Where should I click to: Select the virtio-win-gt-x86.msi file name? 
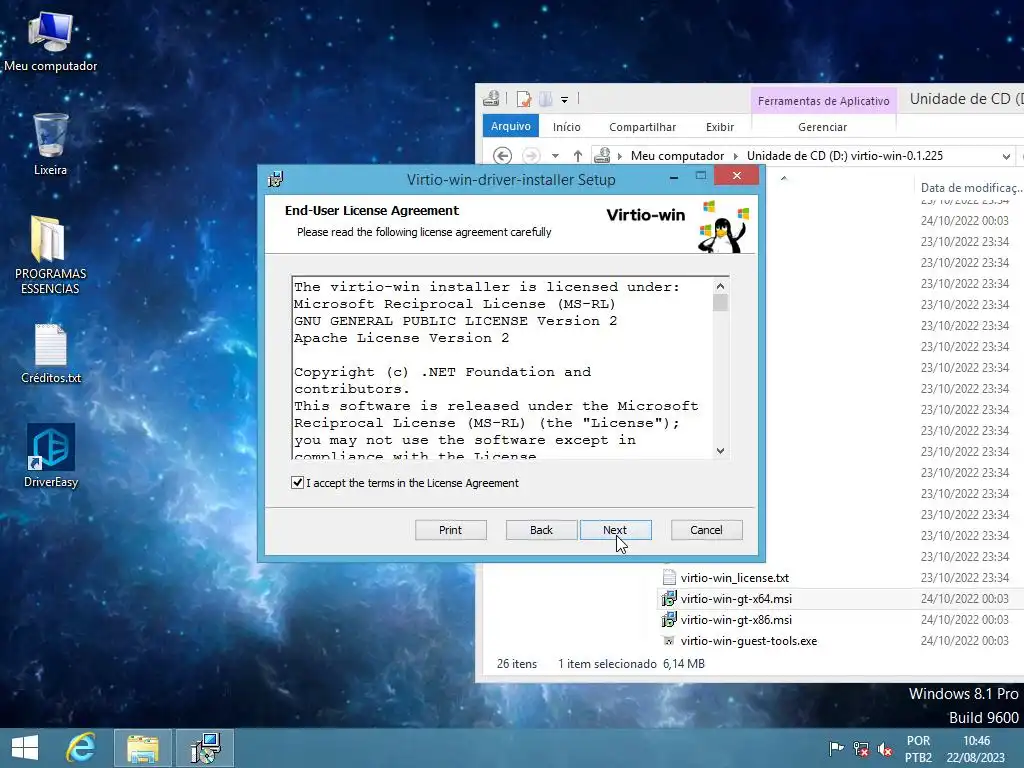[736, 619]
